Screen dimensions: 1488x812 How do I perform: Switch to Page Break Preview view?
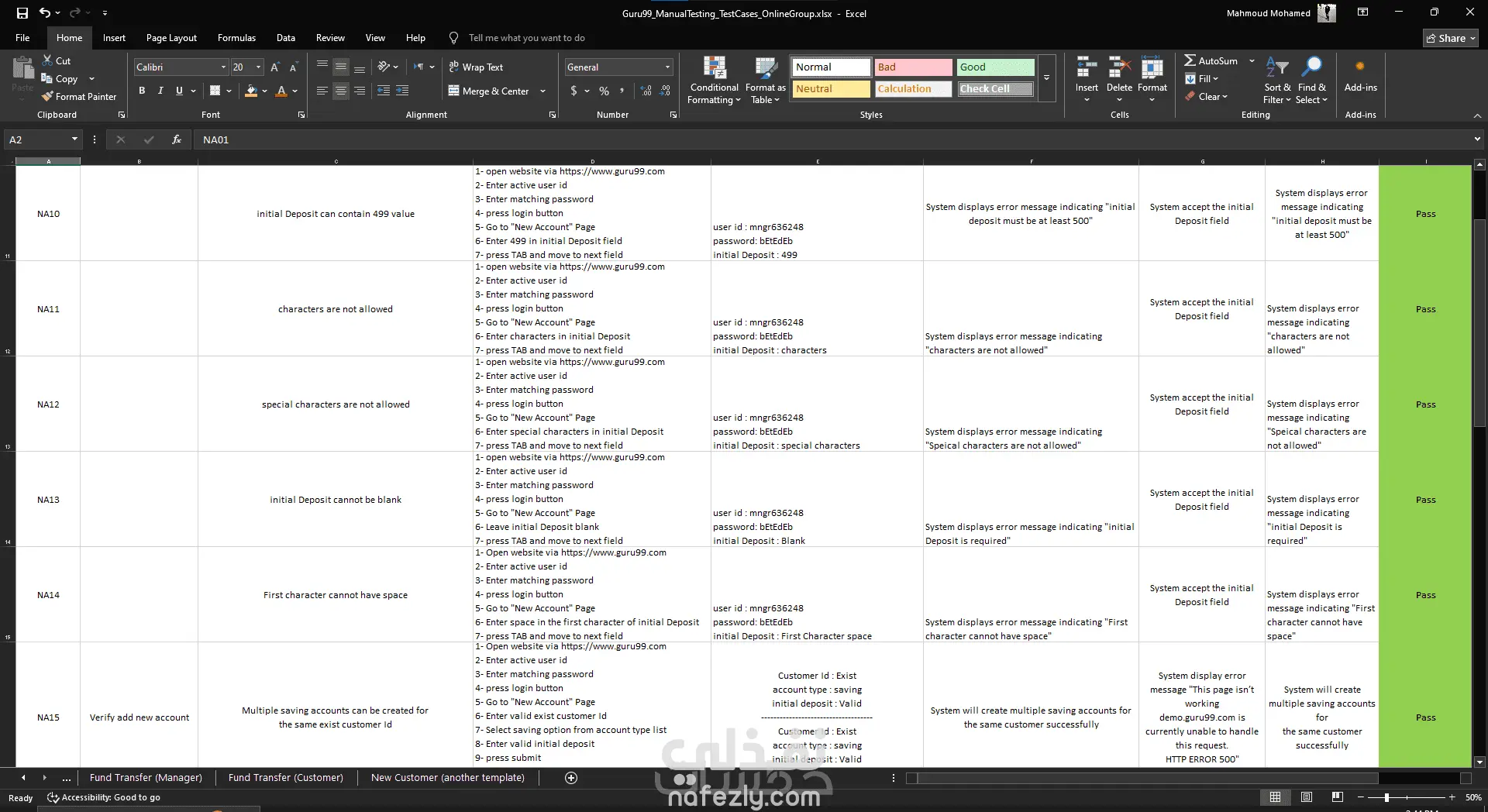[x=1337, y=797]
